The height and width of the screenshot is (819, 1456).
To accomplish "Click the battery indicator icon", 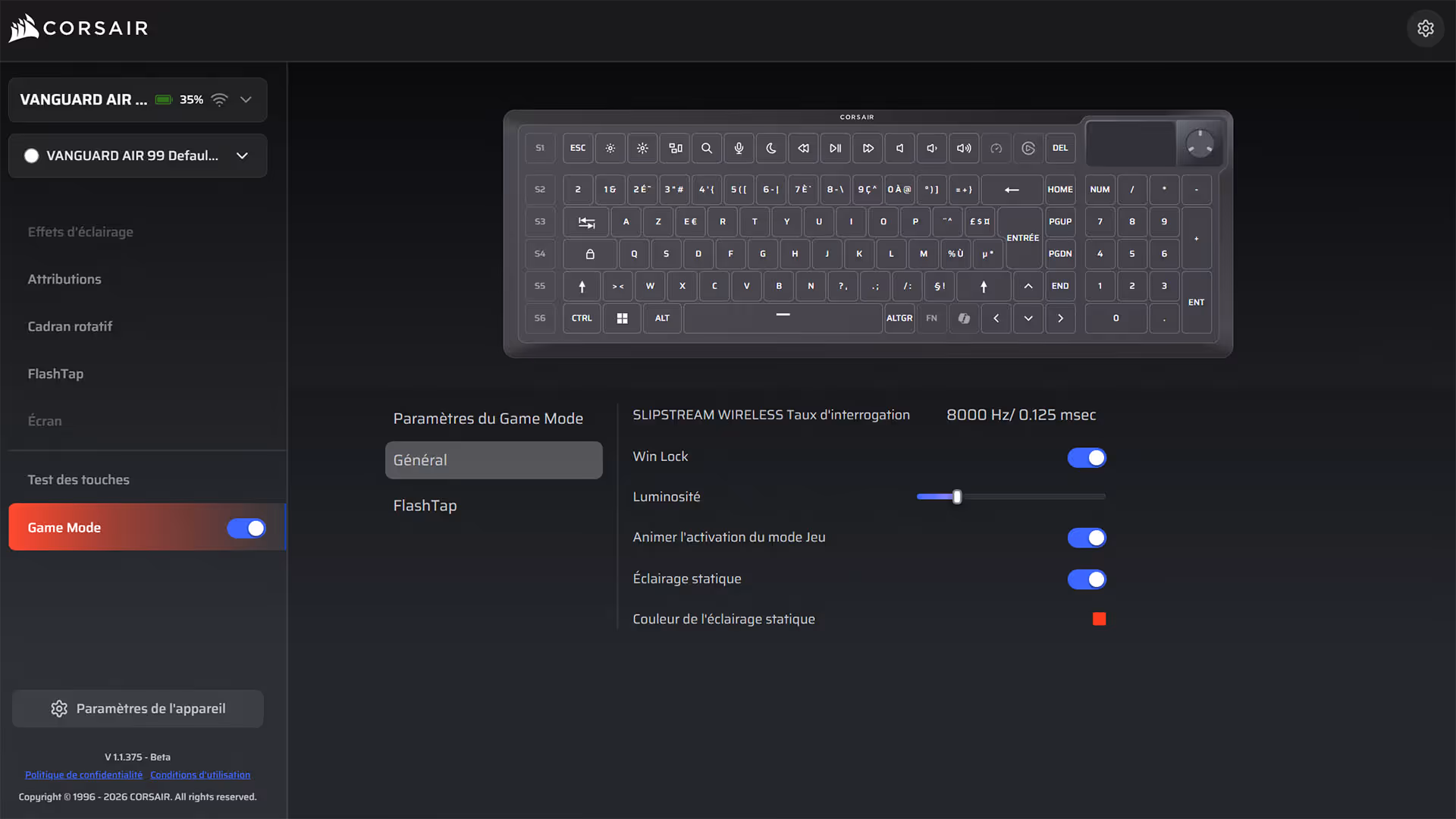I will pos(164,99).
